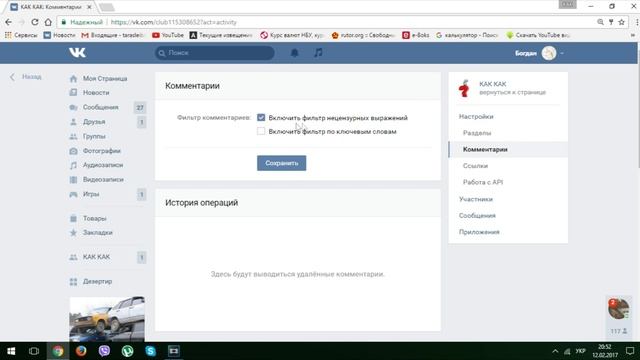Image resolution: width=640 pixels, height=360 pixels.
Task: Open Моя Страница in left menu
Action: [105, 78]
